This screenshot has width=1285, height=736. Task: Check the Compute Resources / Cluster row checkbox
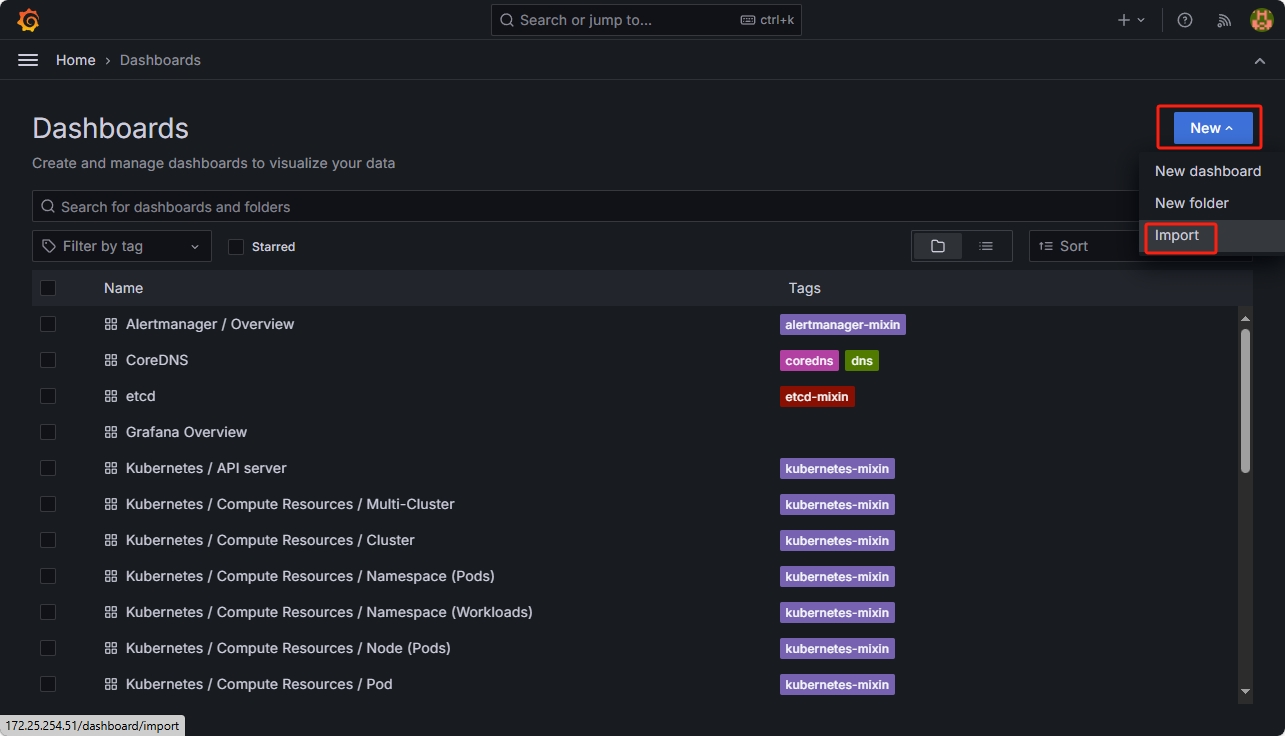[x=48, y=540]
